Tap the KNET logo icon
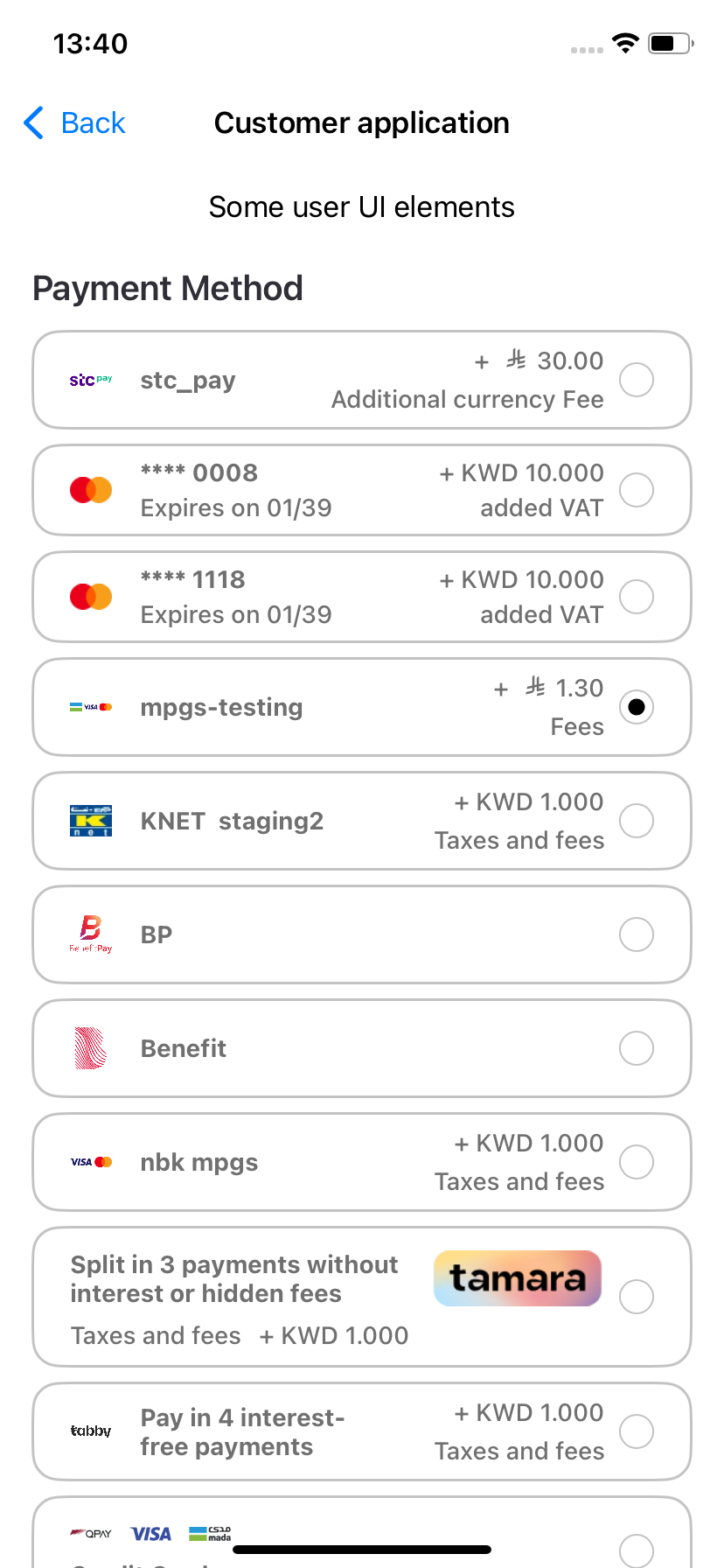The height and width of the screenshot is (1568, 724). tap(91, 821)
